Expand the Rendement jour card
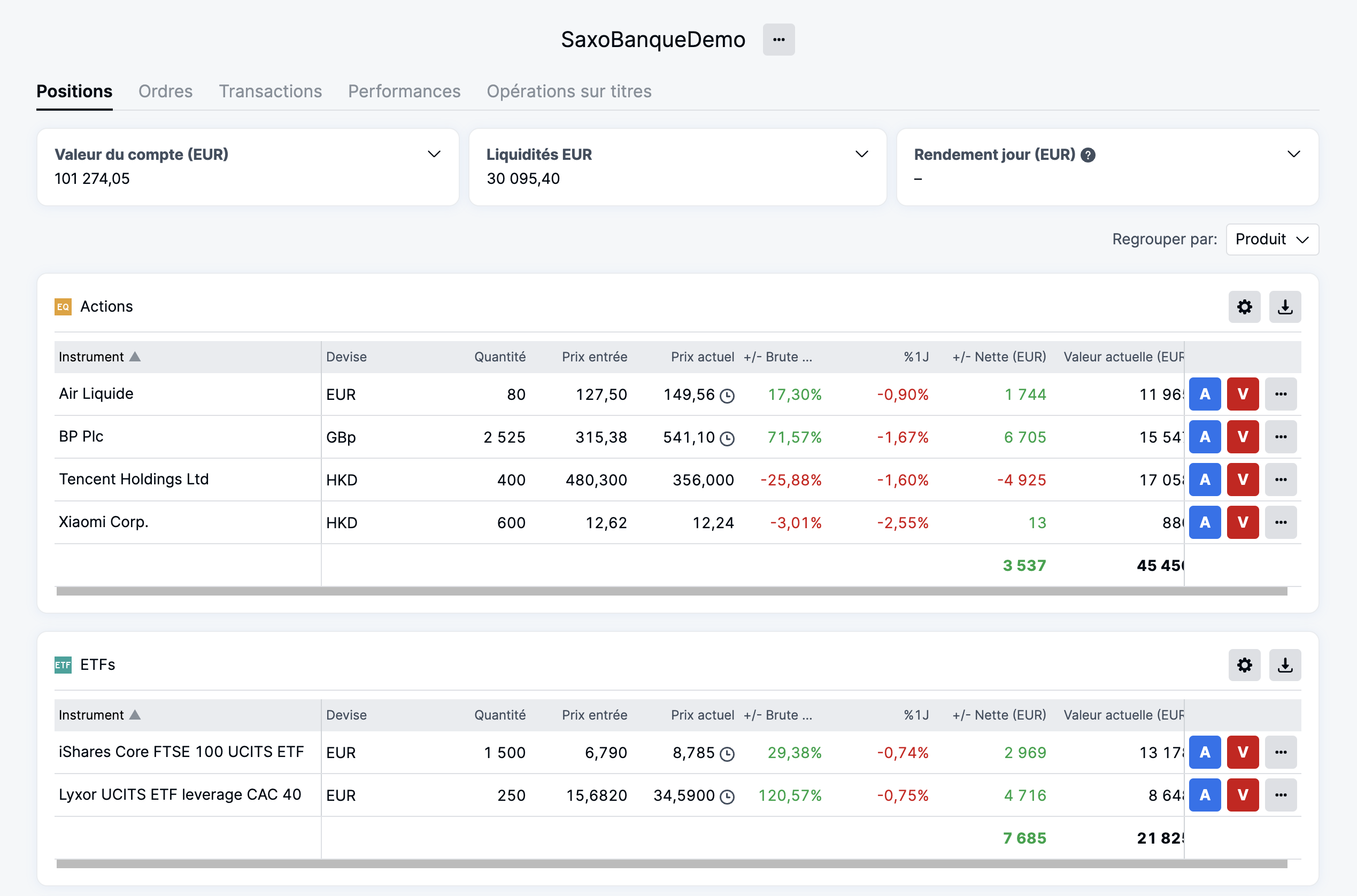Image resolution: width=1357 pixels, height=896 pixels. click(x=1293, y=155)
